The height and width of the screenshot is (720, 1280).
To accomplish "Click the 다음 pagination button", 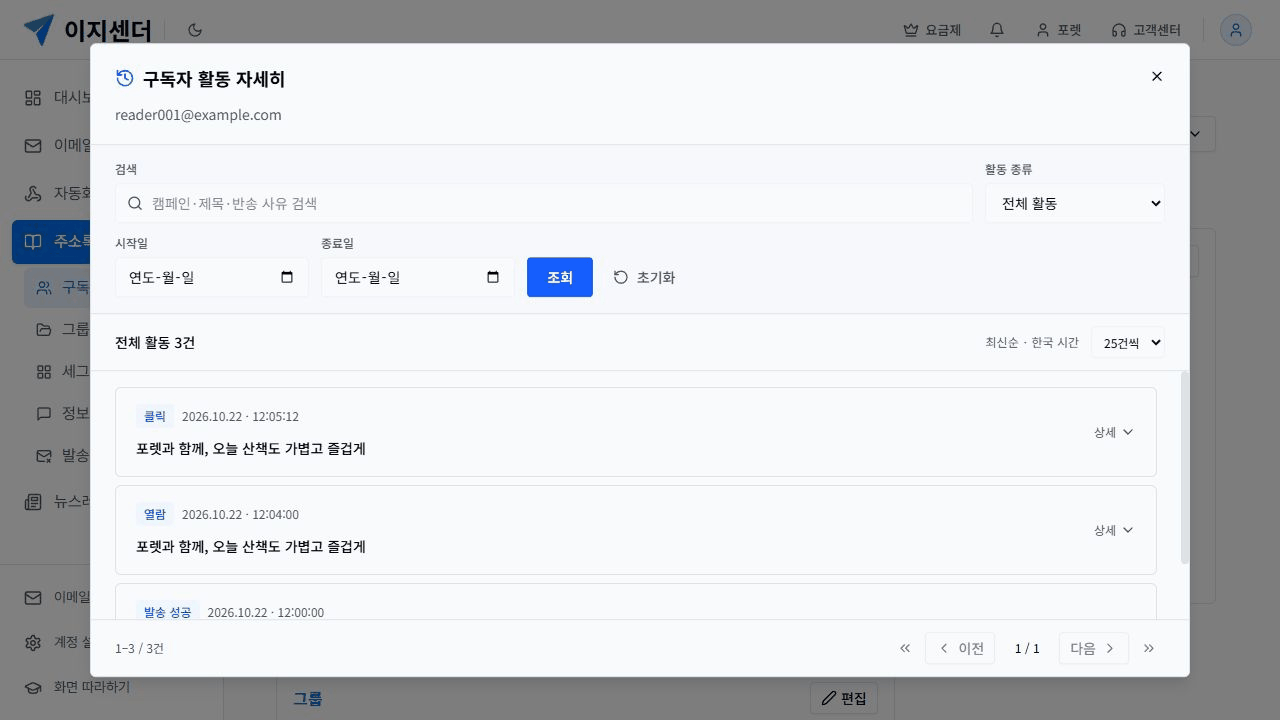I will coord(1094,648).
